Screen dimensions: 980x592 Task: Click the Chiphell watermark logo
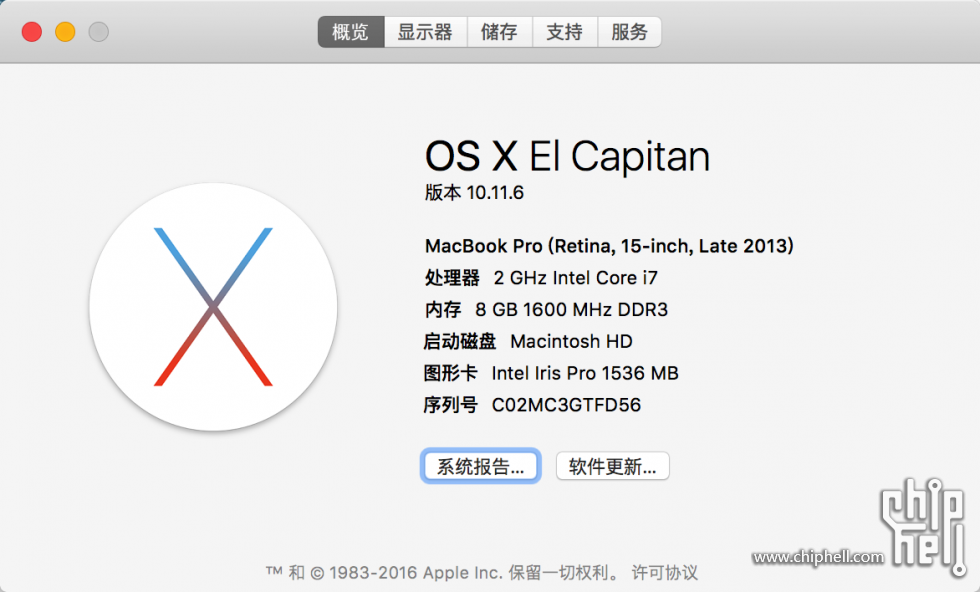click(924, 526)
